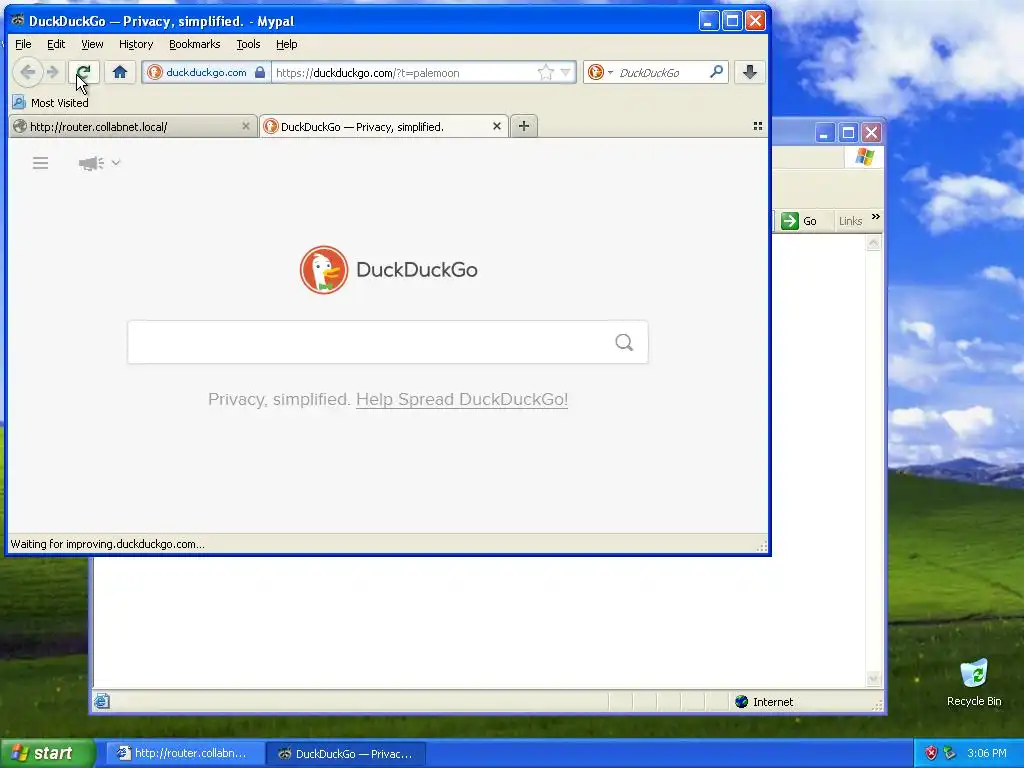
Task: Click the 3:06 PM system clock
Action: click(987, 753)
